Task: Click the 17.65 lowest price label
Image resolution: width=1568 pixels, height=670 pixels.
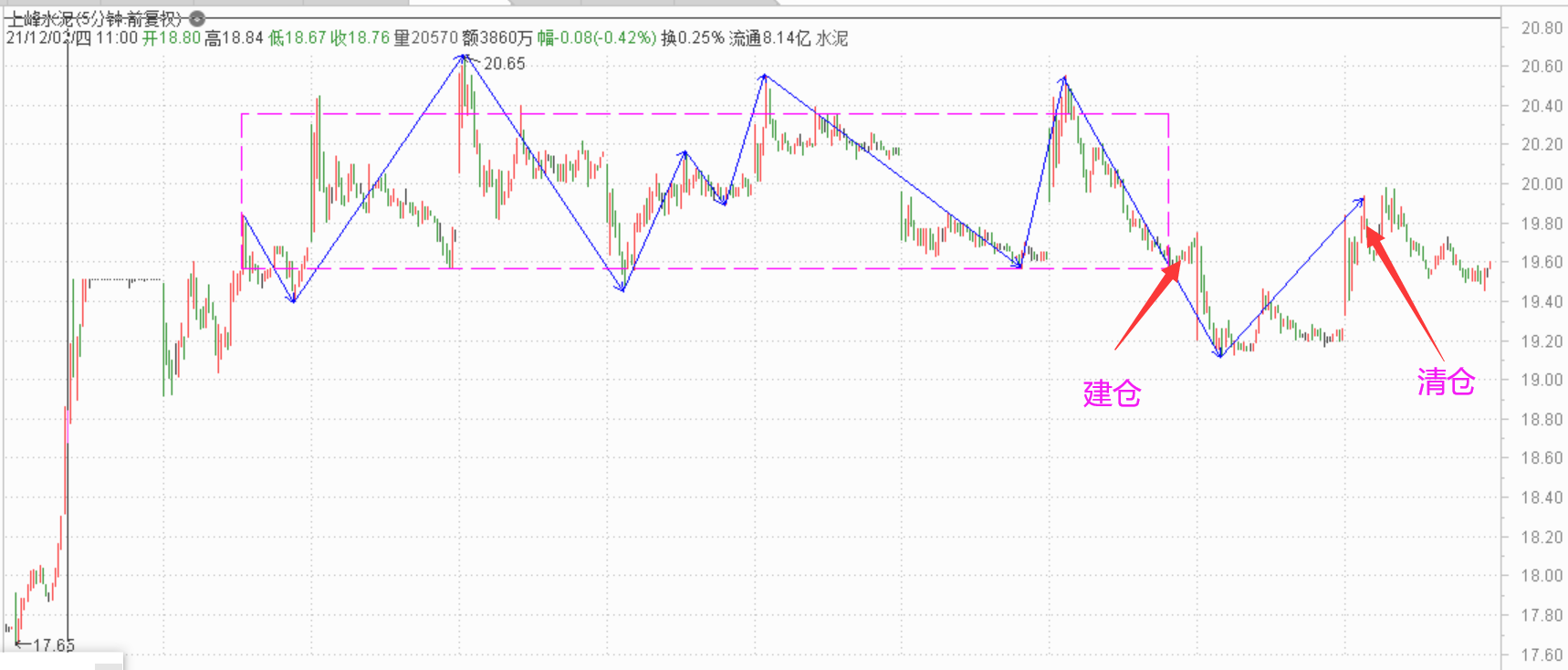Action: coord(54,645)
